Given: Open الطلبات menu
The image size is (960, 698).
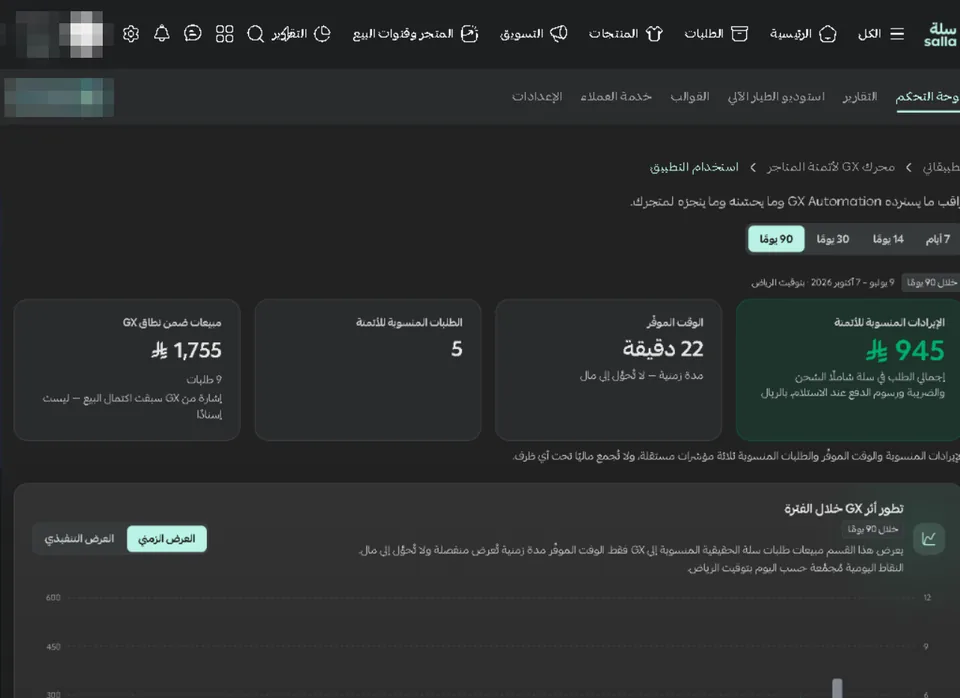Looking at the screenshot, I should [716, 34].
